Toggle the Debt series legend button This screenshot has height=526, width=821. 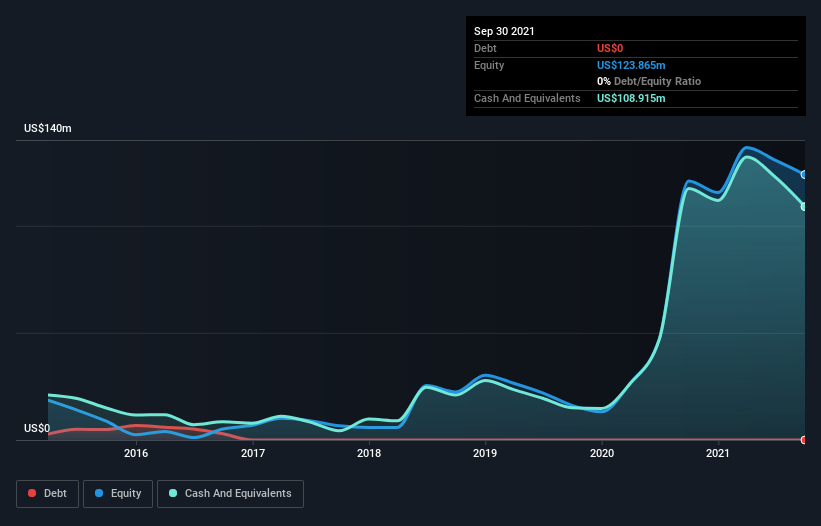click(x=47, y=494)
